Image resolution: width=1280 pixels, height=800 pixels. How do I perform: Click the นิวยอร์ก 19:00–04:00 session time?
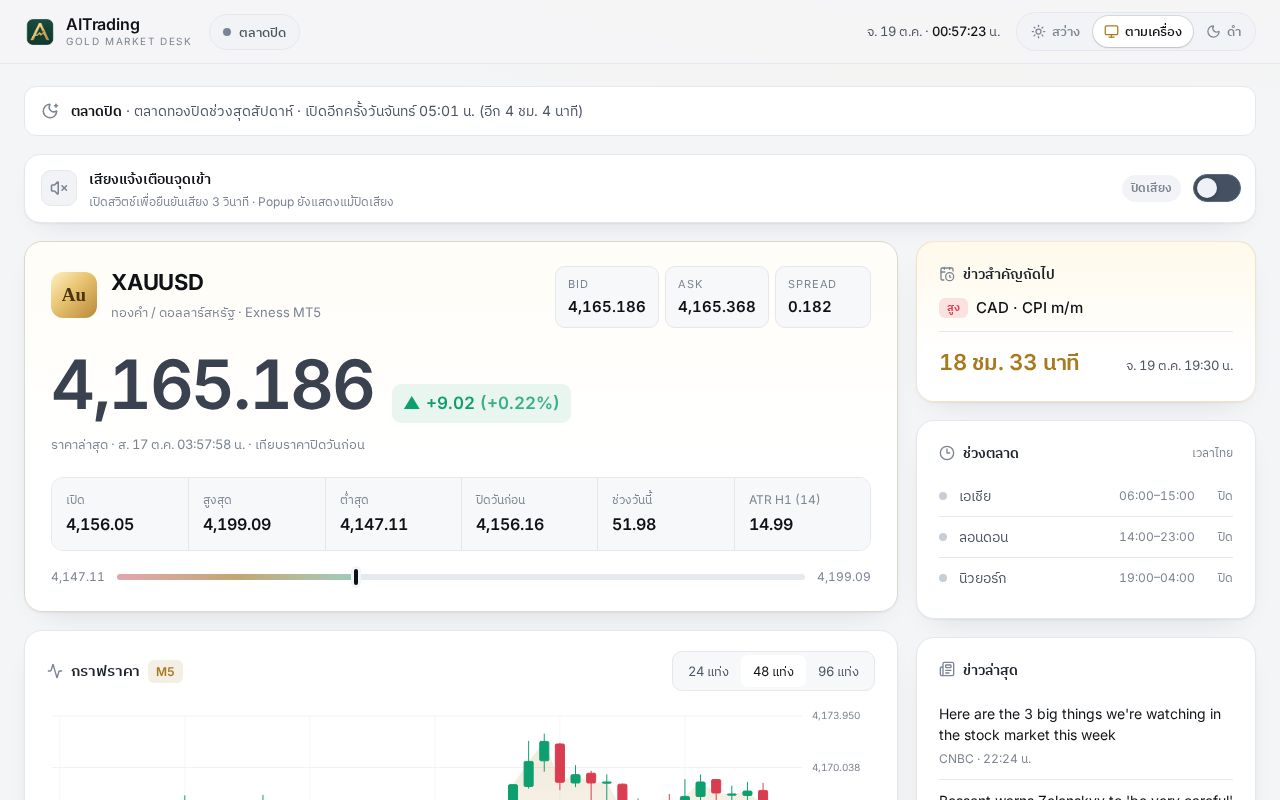point(1157,578)
